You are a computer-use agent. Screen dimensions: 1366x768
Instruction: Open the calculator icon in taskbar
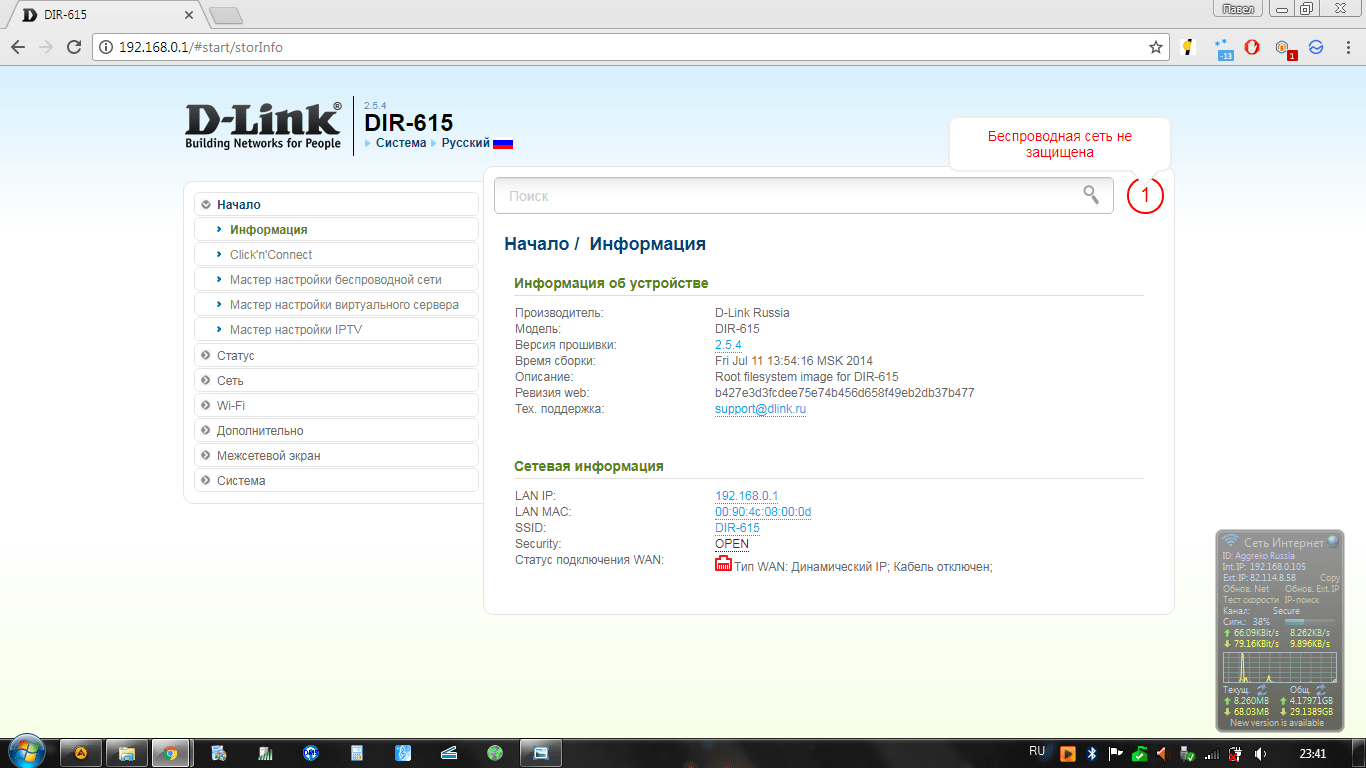pos(356,753)
